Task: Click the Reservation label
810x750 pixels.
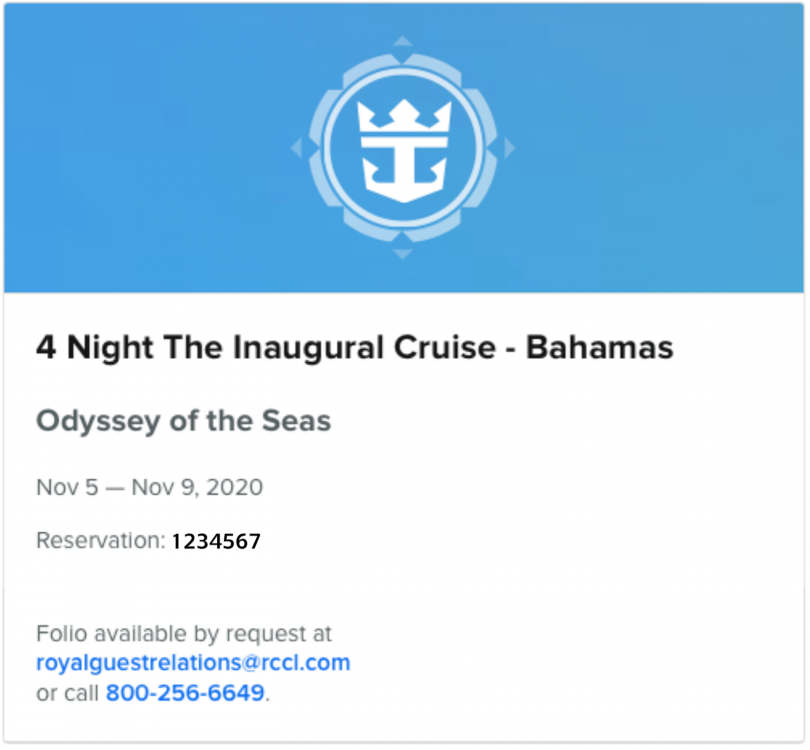Action: coord(100,541)
